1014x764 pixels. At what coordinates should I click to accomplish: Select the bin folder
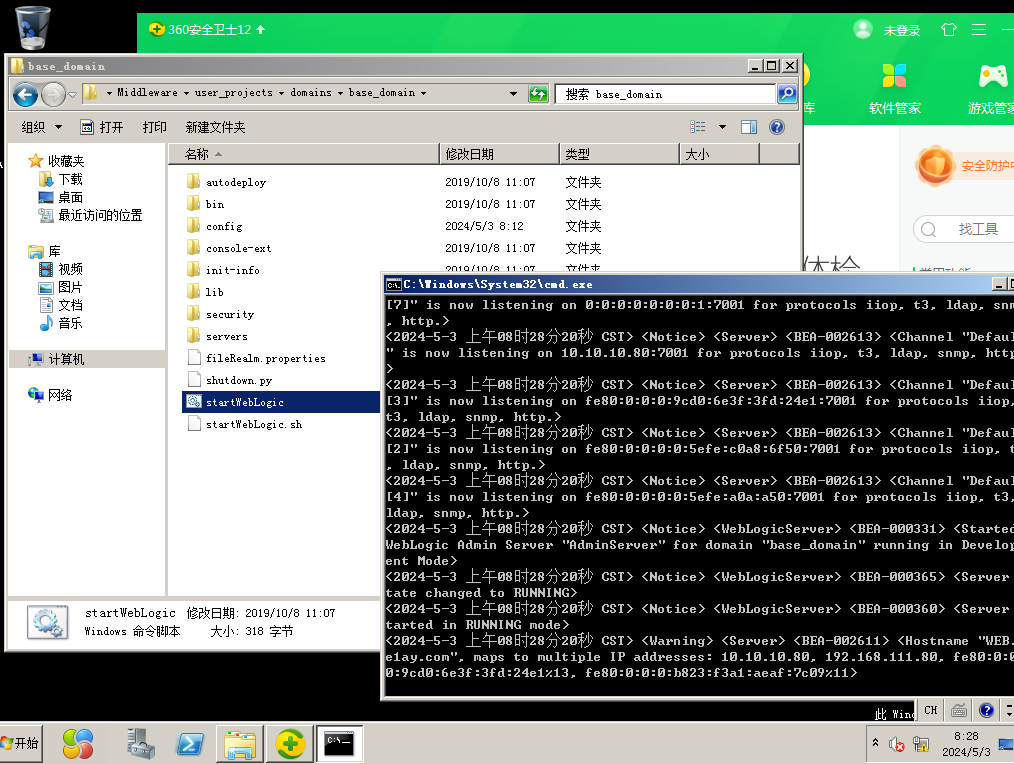(215, 204)
